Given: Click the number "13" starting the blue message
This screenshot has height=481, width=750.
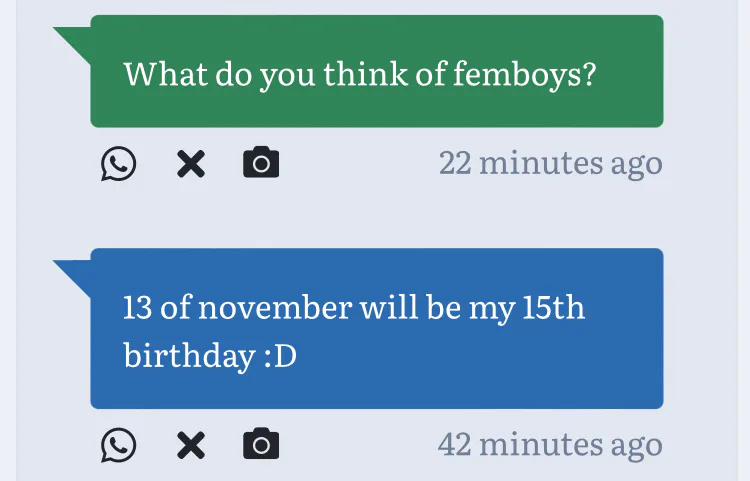Looking at the screenshot, I should 138,307.
